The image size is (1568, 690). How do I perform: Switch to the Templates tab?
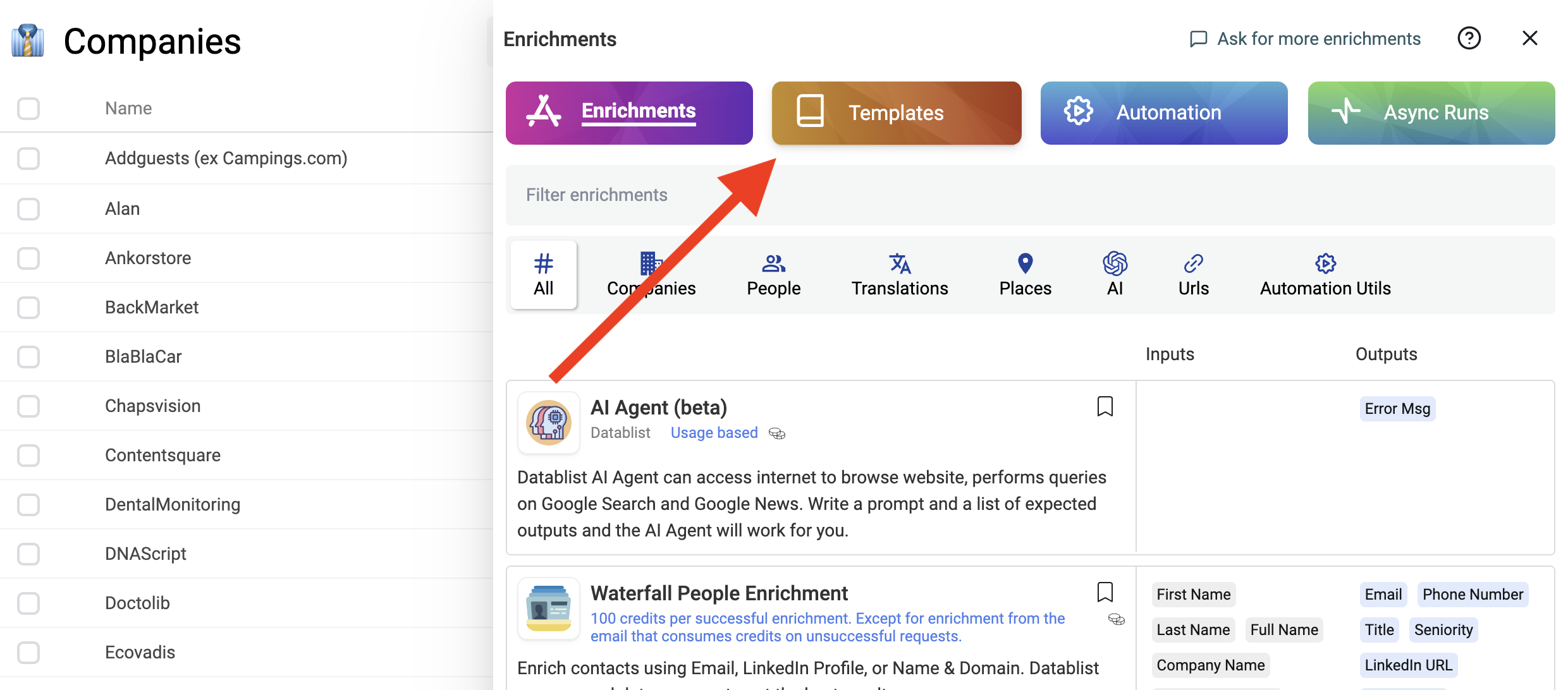(897, 112)
